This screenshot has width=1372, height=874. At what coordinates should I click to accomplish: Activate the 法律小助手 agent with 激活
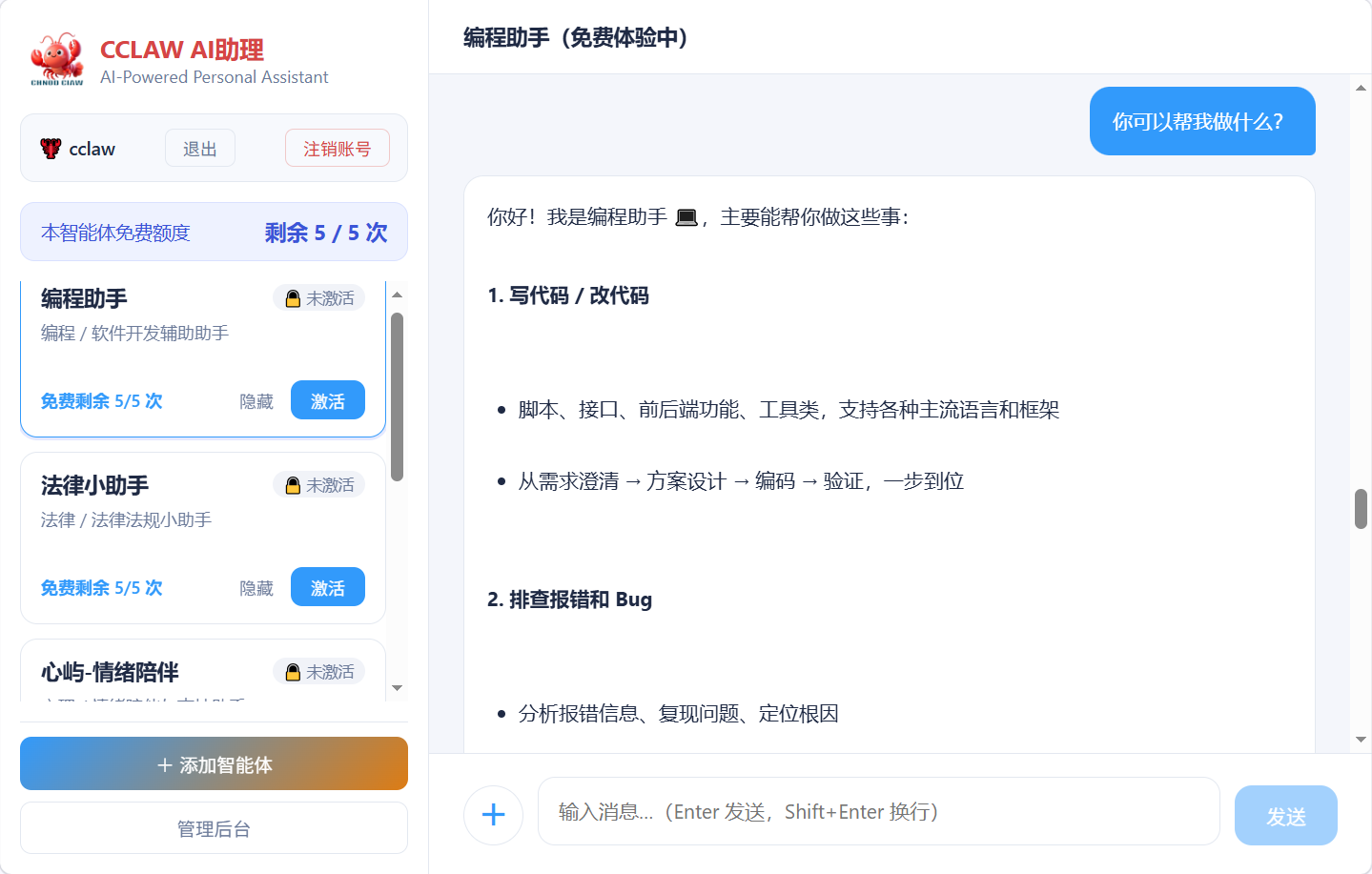tap(328, 587)
